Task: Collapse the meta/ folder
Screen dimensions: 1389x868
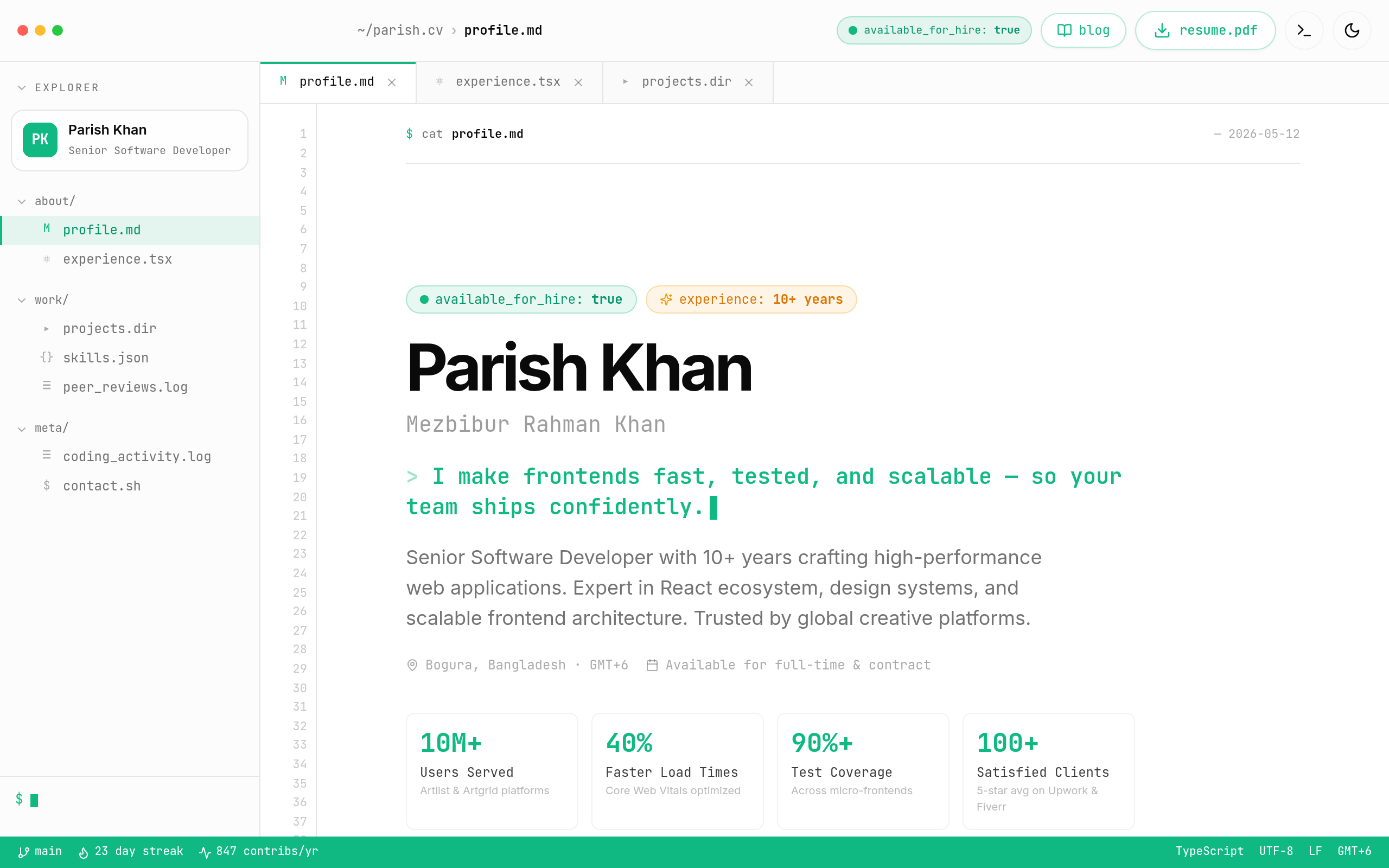Action: pos(22,429)
